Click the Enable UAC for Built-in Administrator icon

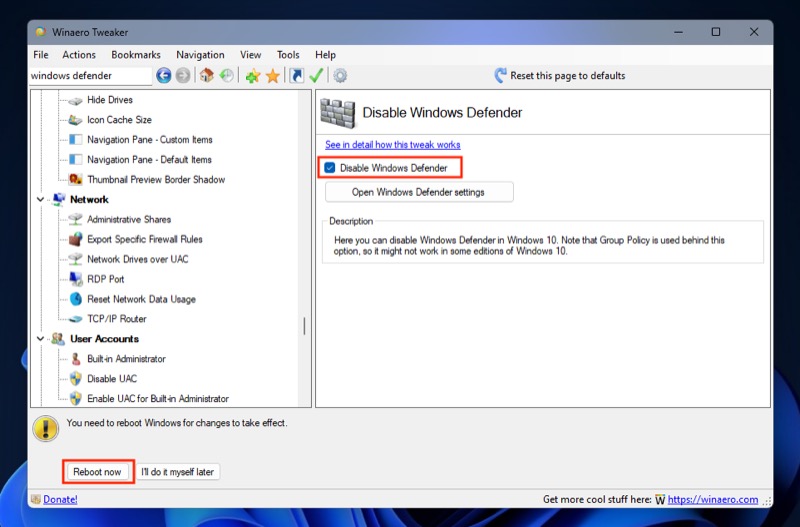pos(76,398)
